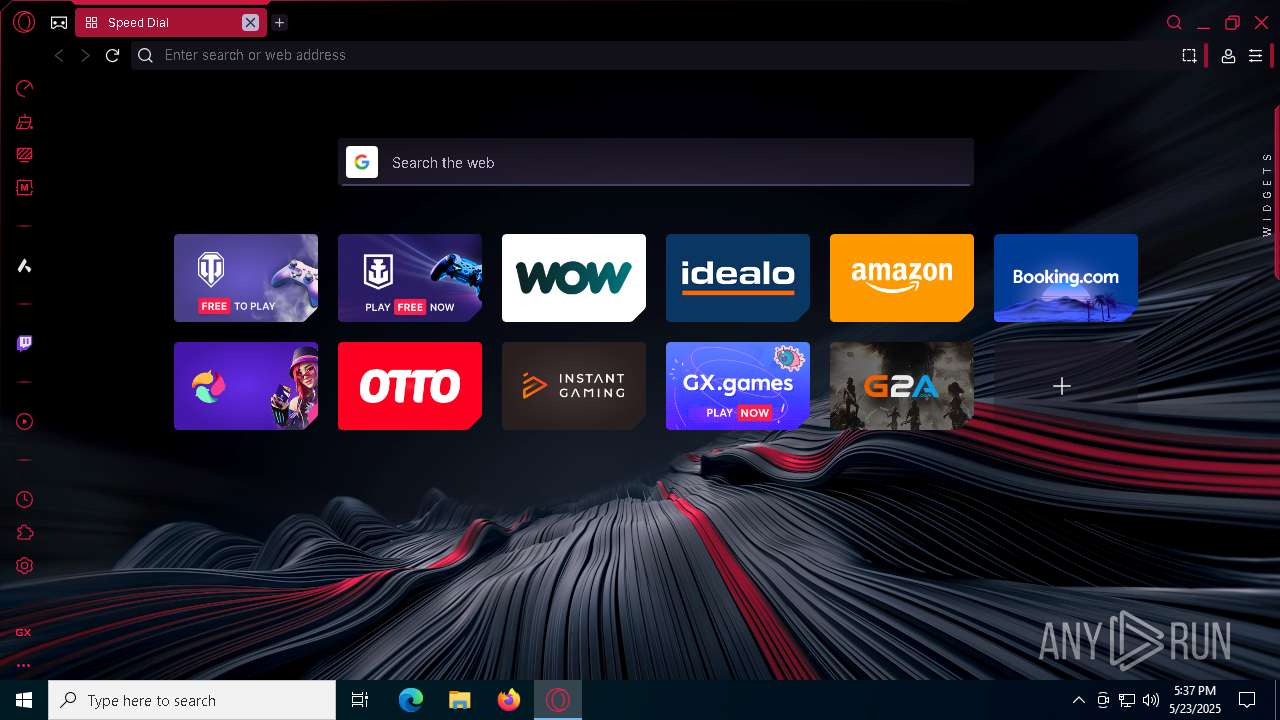Click the Google logo in search box
The height and width of the screenshot is (720, 1280).
(x=362, y=162)
